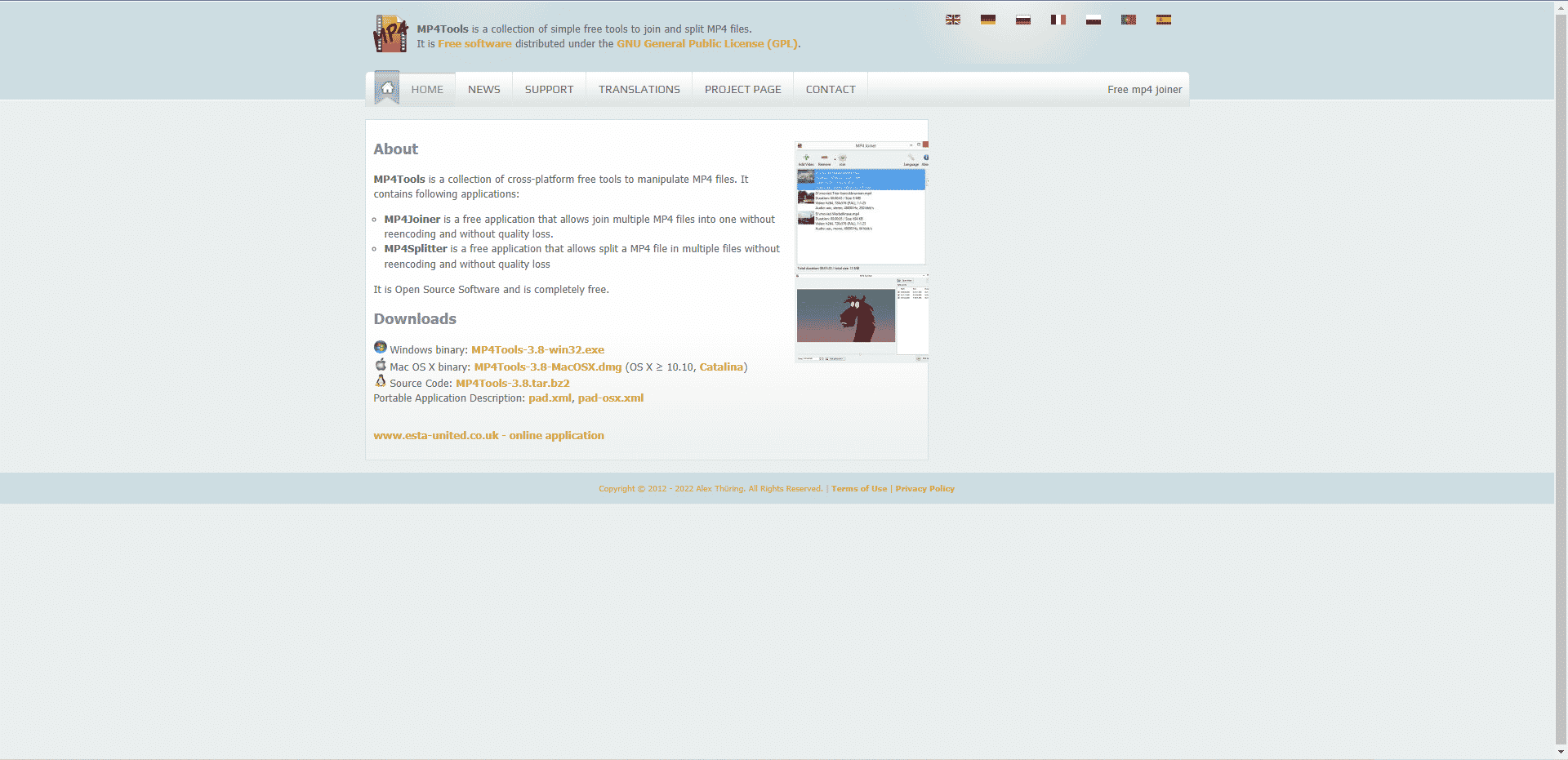This screenshot has height=760, width=1568.
Task: Download MP4Tools-3.8-win32.exe
Action: pyautogui.click(x=538, y=350)
